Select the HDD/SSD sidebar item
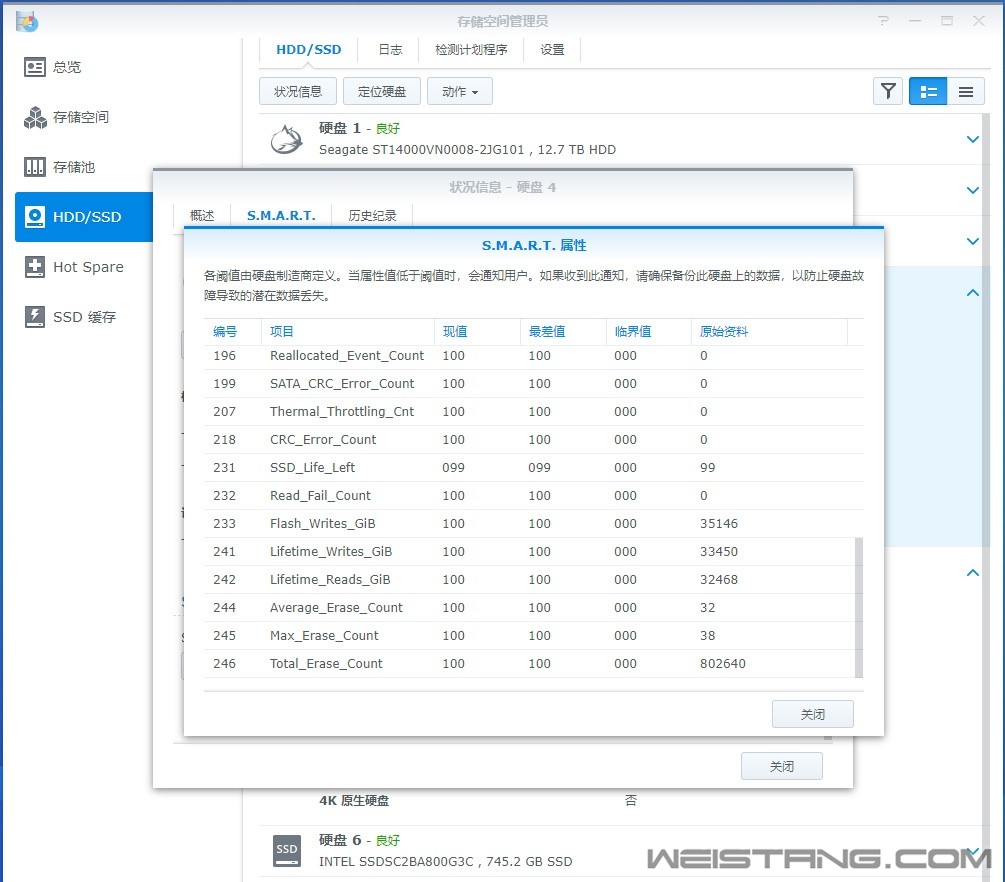Screen dimensions: 1005x882 pos(83,217)
